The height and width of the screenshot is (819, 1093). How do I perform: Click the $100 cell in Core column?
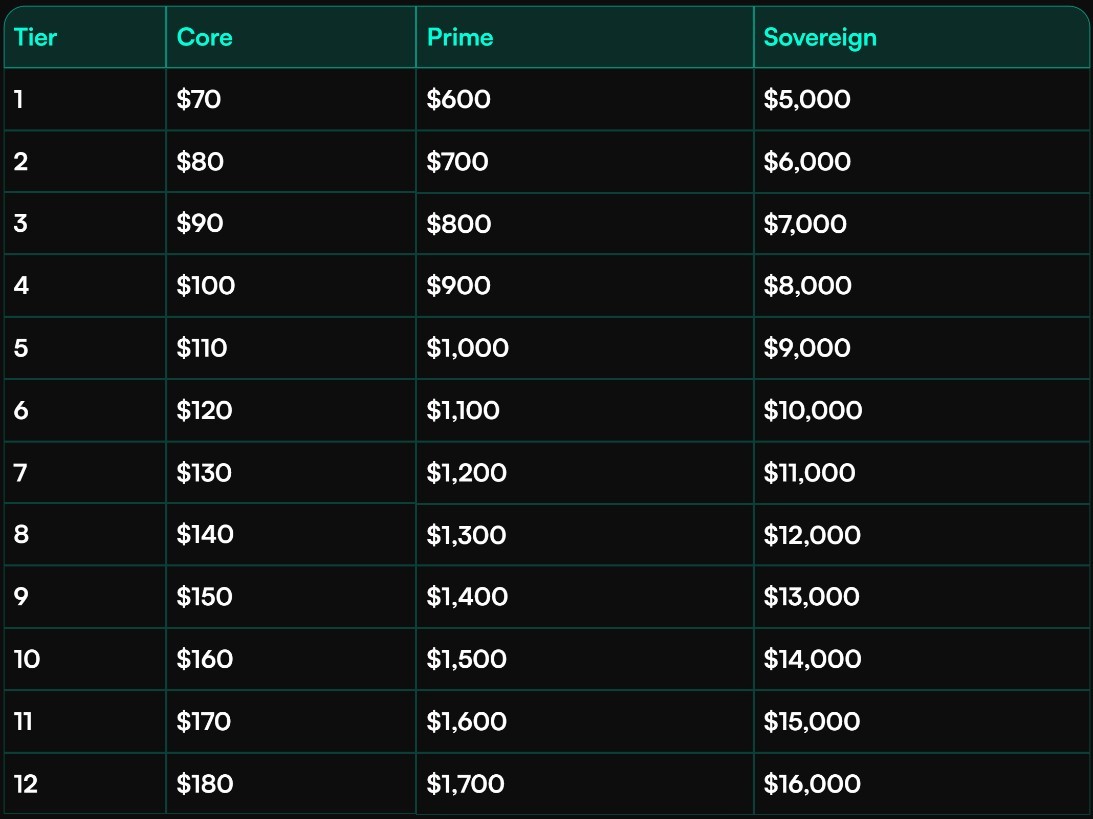click(206, 286)
